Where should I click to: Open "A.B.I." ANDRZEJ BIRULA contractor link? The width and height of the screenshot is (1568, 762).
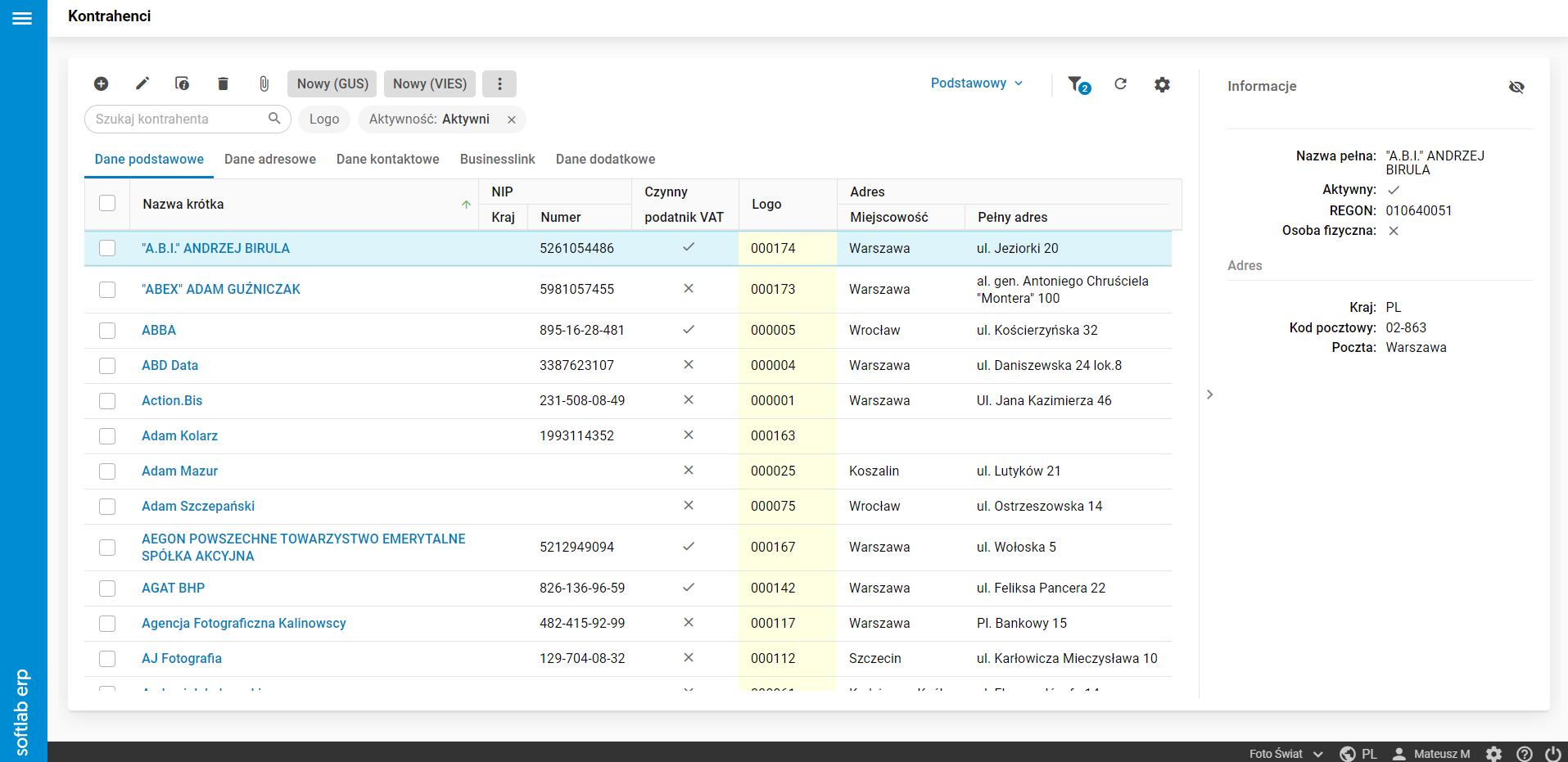point(215,248)
